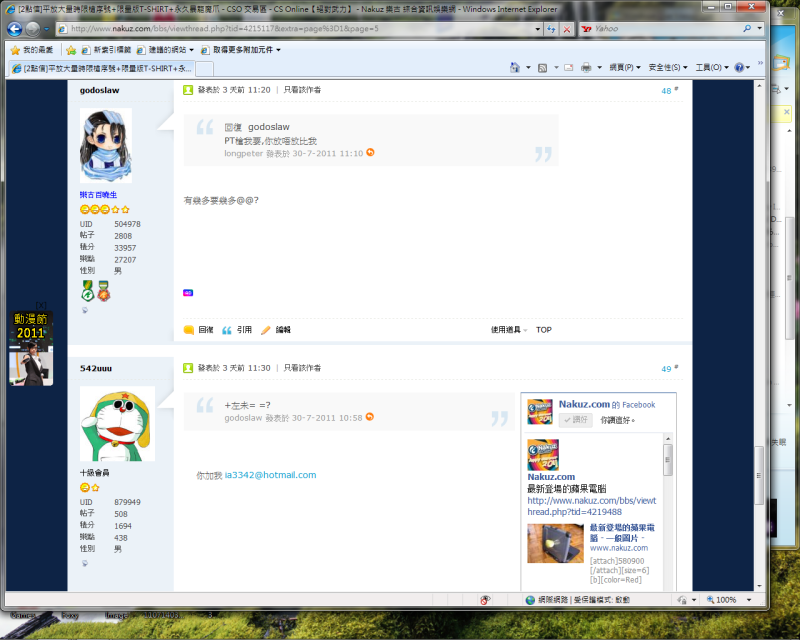Click the printer icon
This screenshot has width=800, height=640.
tap(586, 67)
